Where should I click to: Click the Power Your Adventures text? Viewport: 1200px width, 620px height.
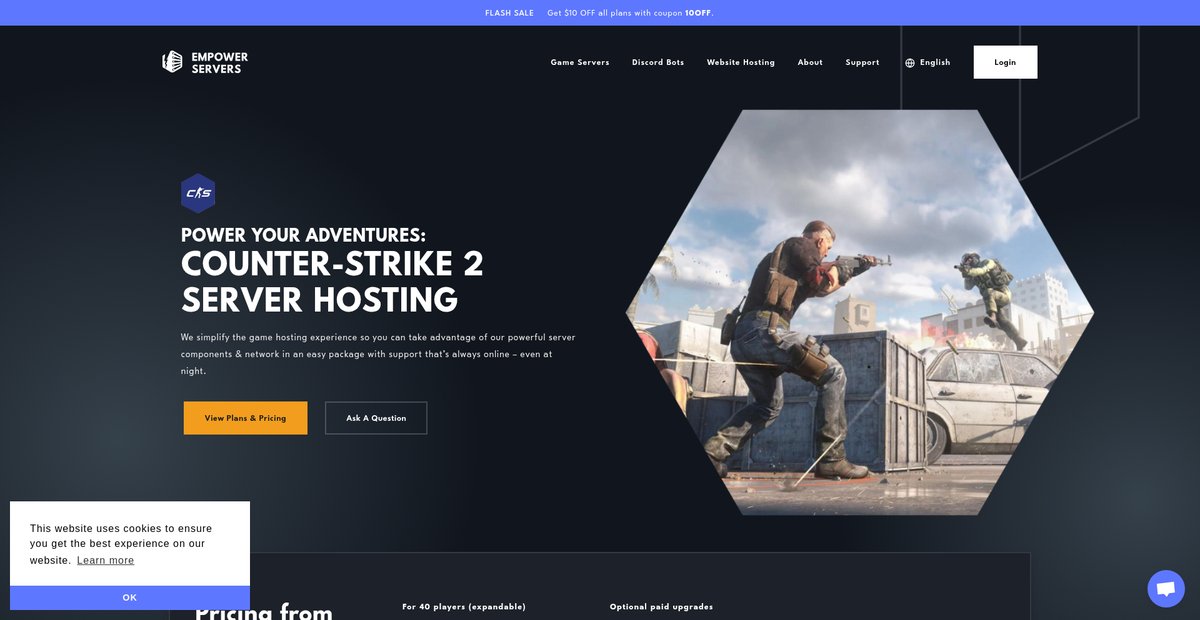[x=303, y=235]
